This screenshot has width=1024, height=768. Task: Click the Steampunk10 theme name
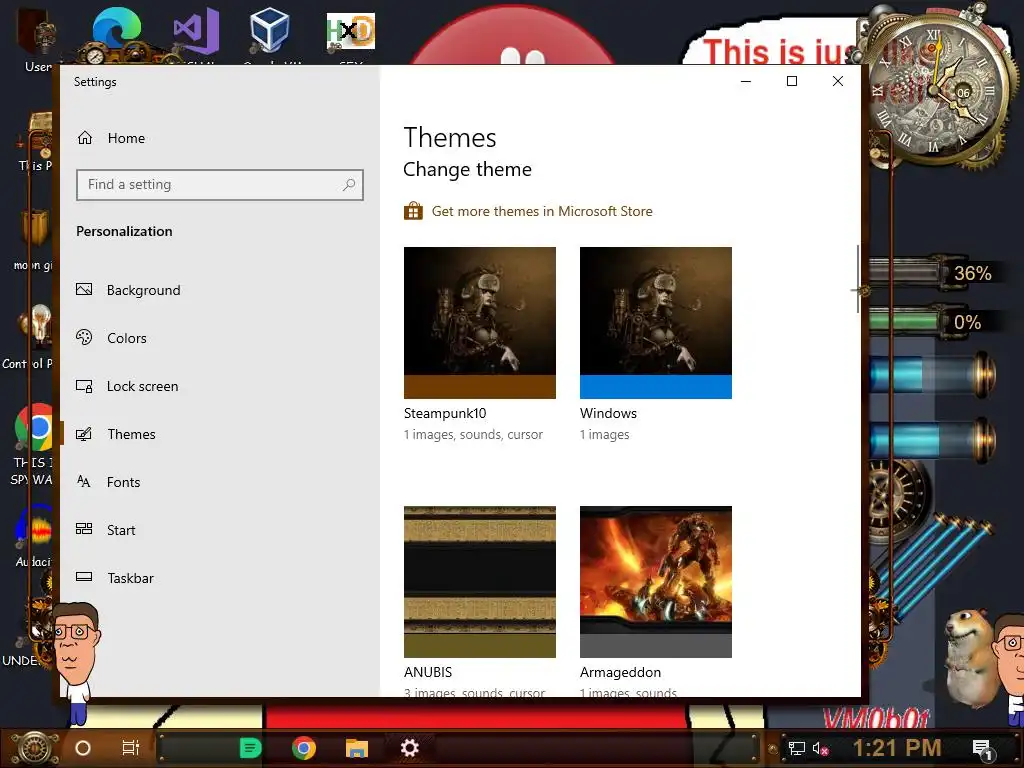(445, 413)
